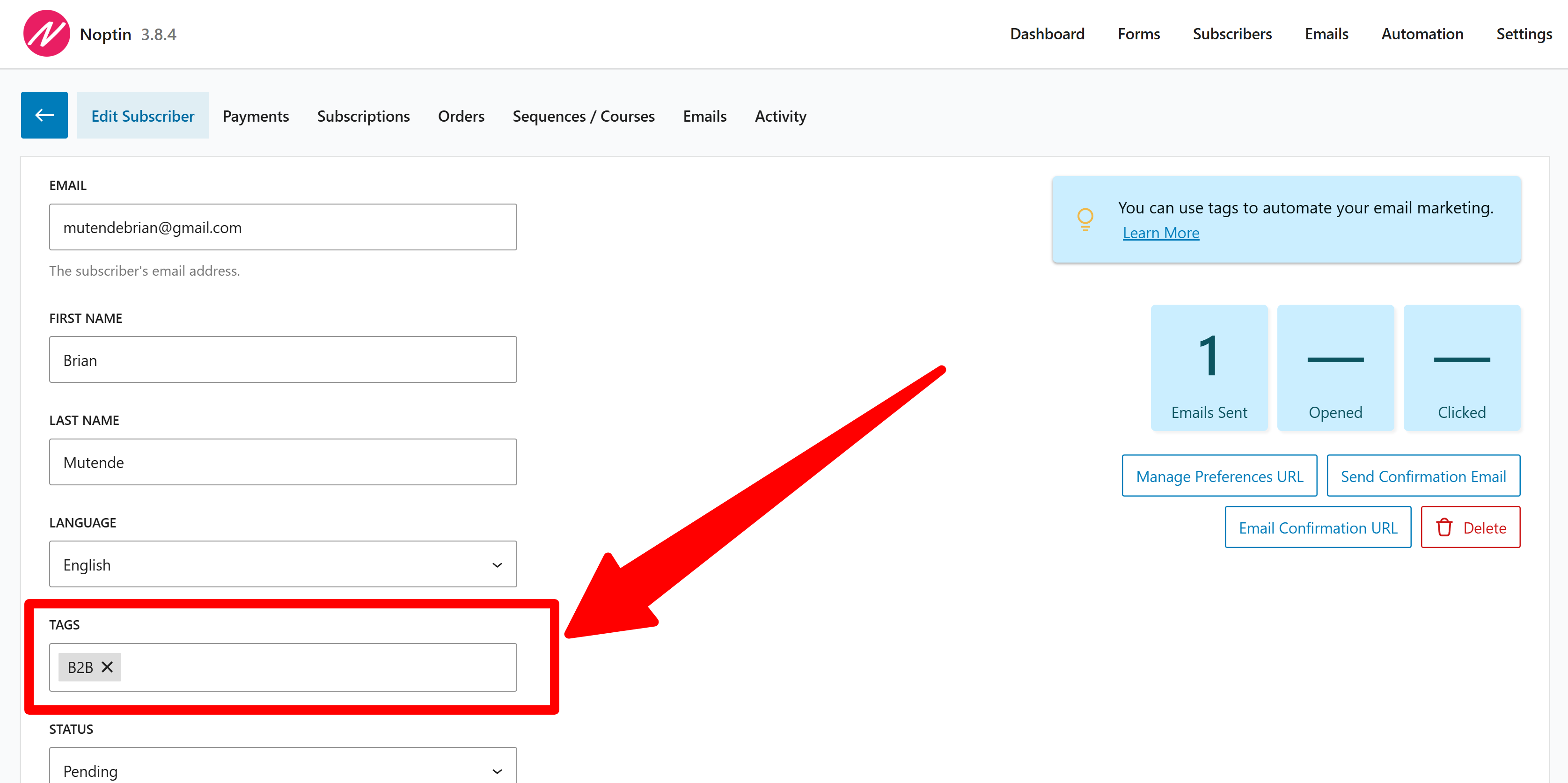Screen dimensions: 1568x783
Task: Select the Edit Subscriber tab
Action: click(x=142, y=116)
